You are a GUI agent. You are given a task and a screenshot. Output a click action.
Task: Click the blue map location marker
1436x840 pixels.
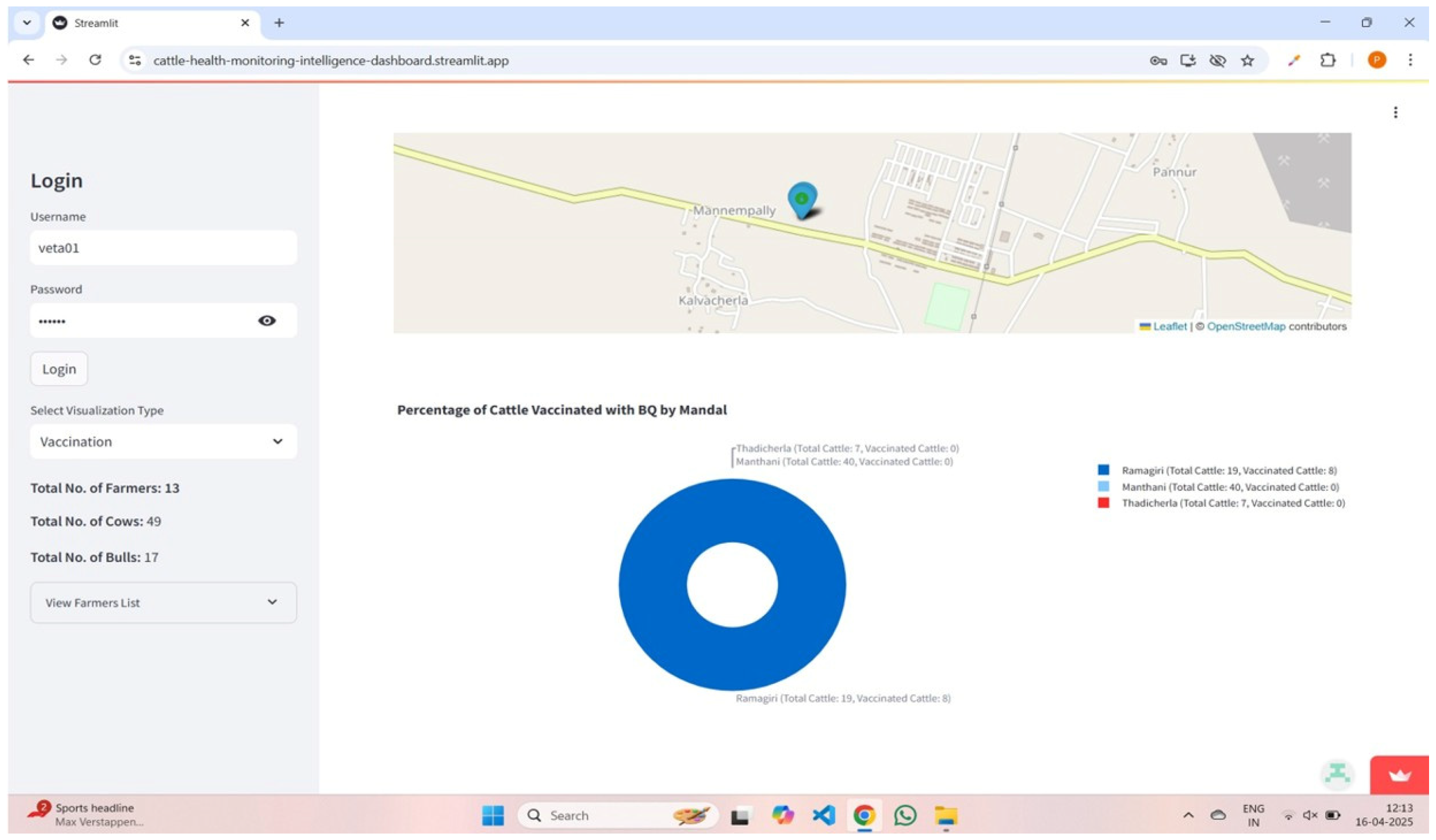802,199
